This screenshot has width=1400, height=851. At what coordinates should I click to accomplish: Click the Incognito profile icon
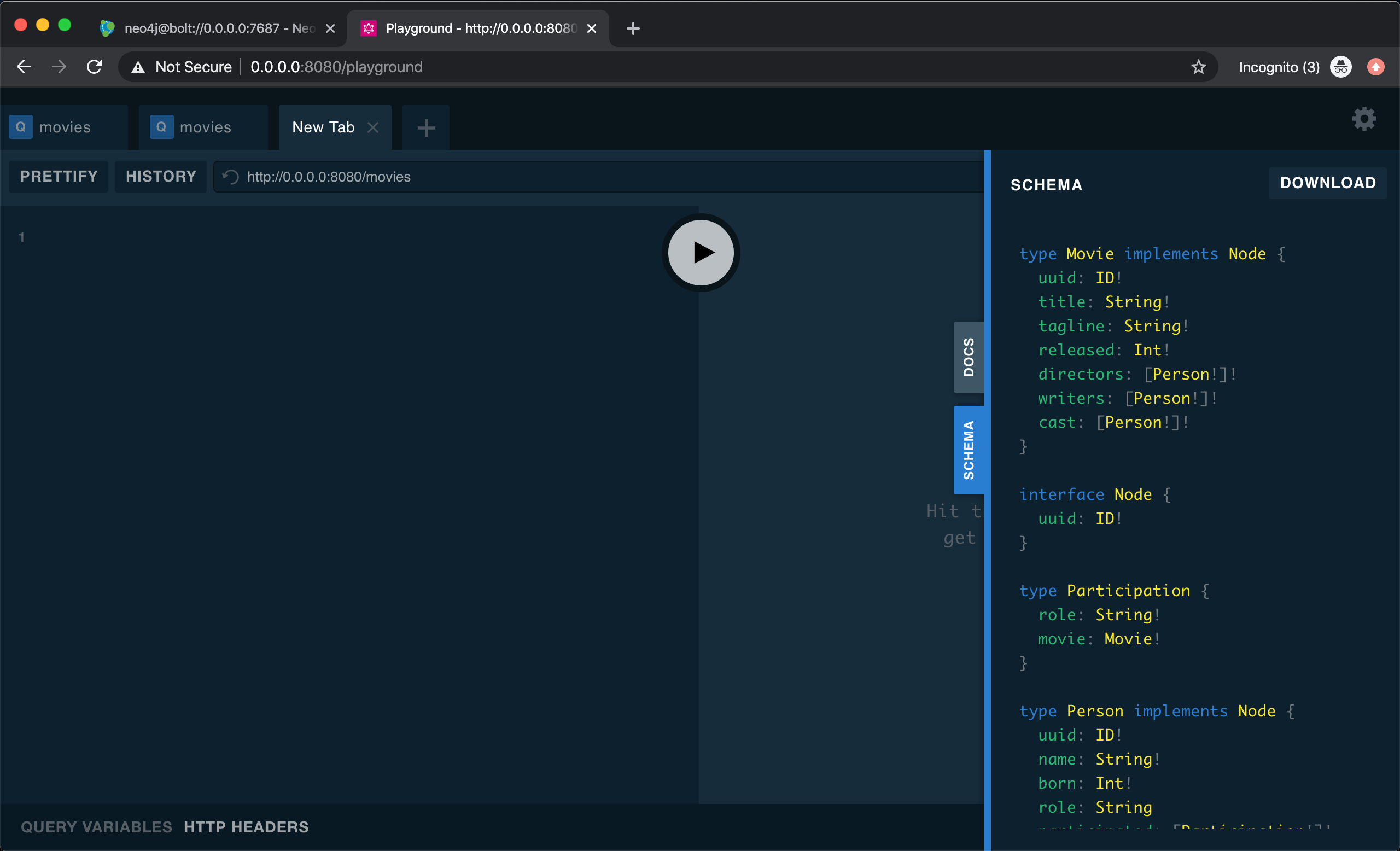coord(1341,67)
